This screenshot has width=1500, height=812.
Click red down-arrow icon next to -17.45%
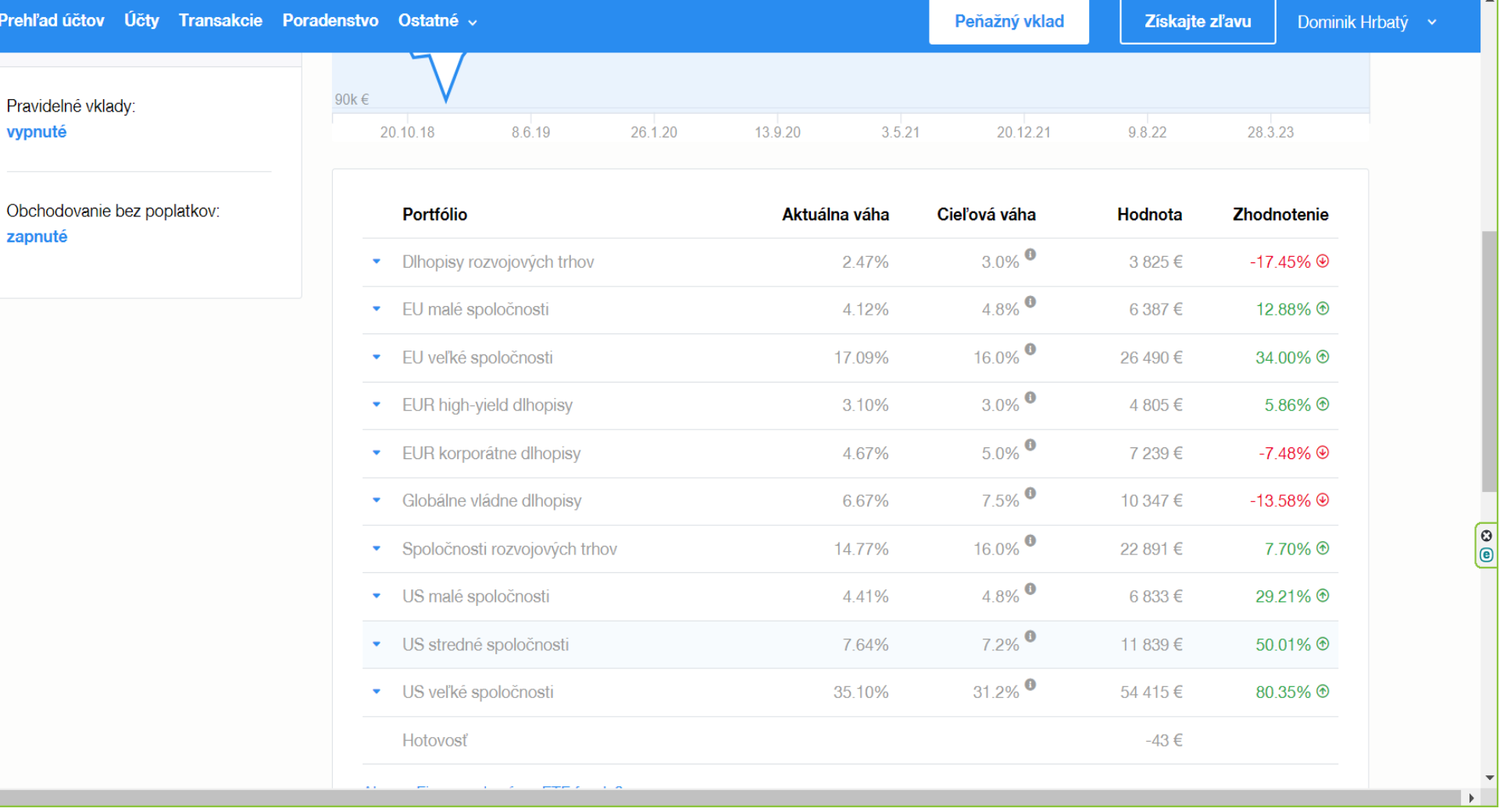[x=1323, y=262]
